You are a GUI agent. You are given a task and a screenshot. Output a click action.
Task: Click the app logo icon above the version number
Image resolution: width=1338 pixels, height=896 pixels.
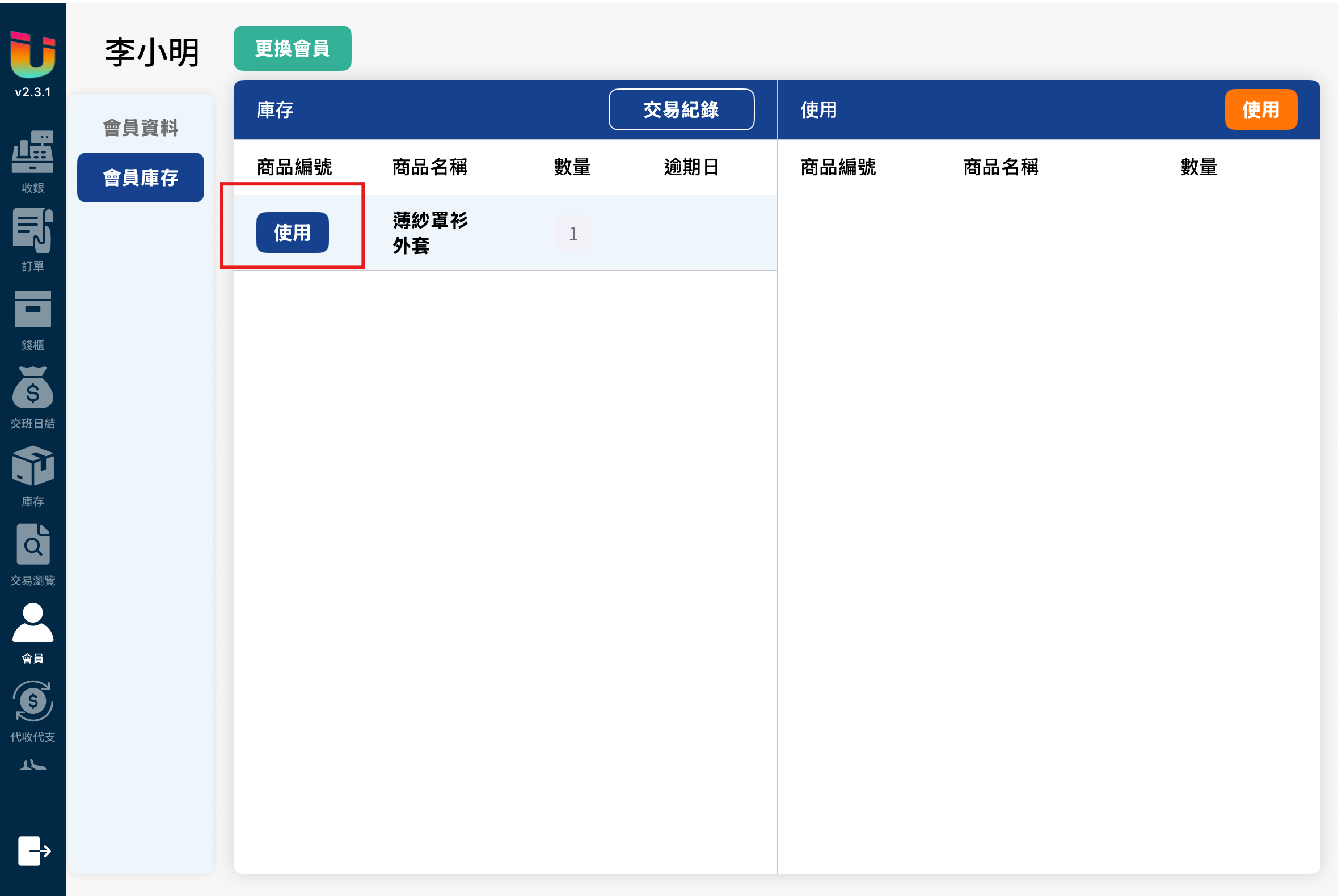pyautogui.click(x=32, y=54)
